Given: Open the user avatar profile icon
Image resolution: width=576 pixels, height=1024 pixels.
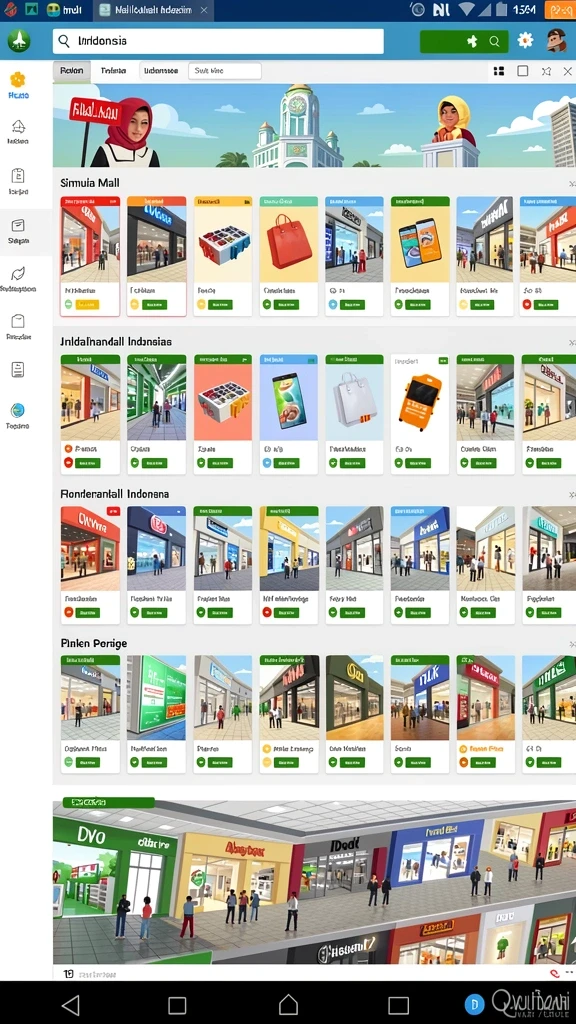Looking at the screenshot, I should pos(556,40).
